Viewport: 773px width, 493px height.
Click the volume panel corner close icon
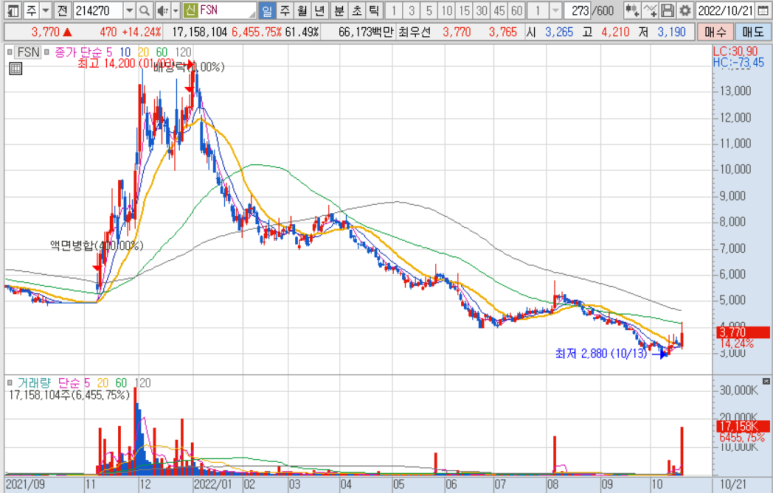pyautogui.click(x=766, y=381)
